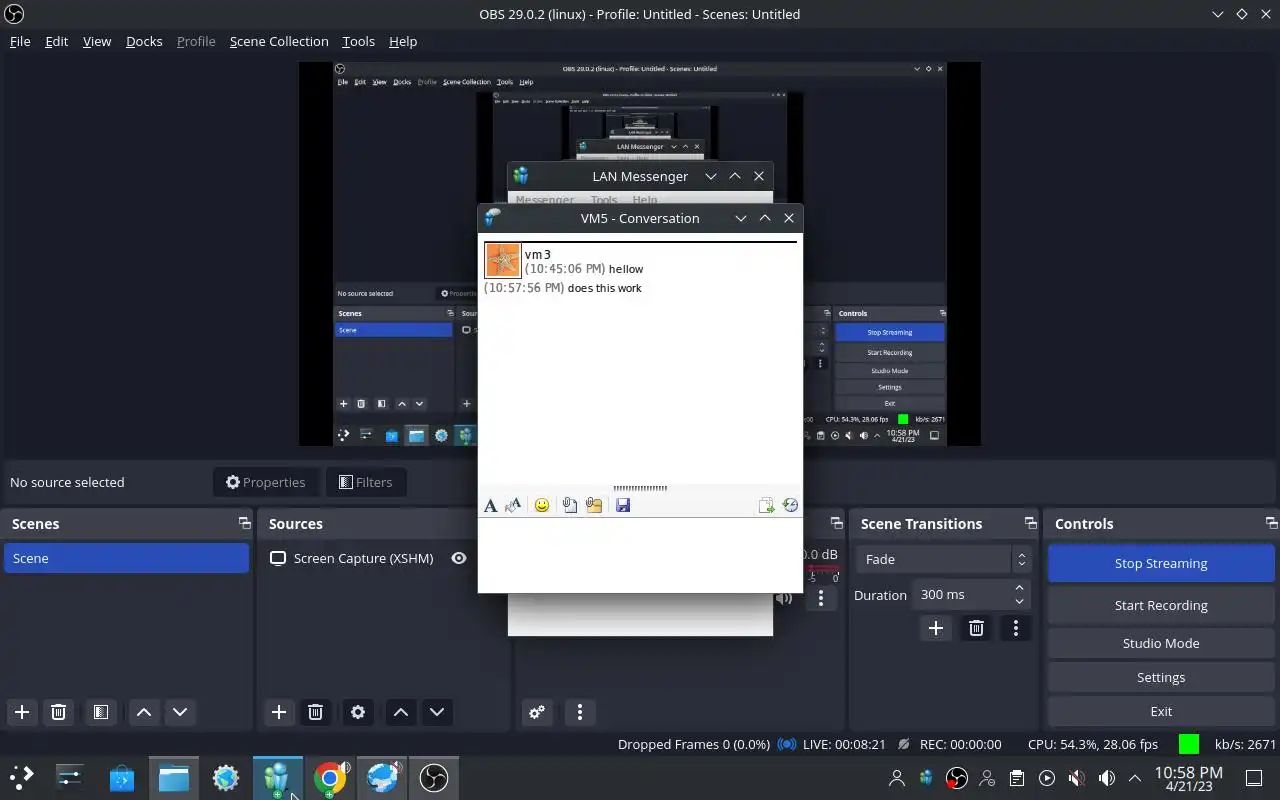Screen dimensions: 1280x800
Task: Click the muted audio icon in system tray
Action: [x=1076, y=778]
